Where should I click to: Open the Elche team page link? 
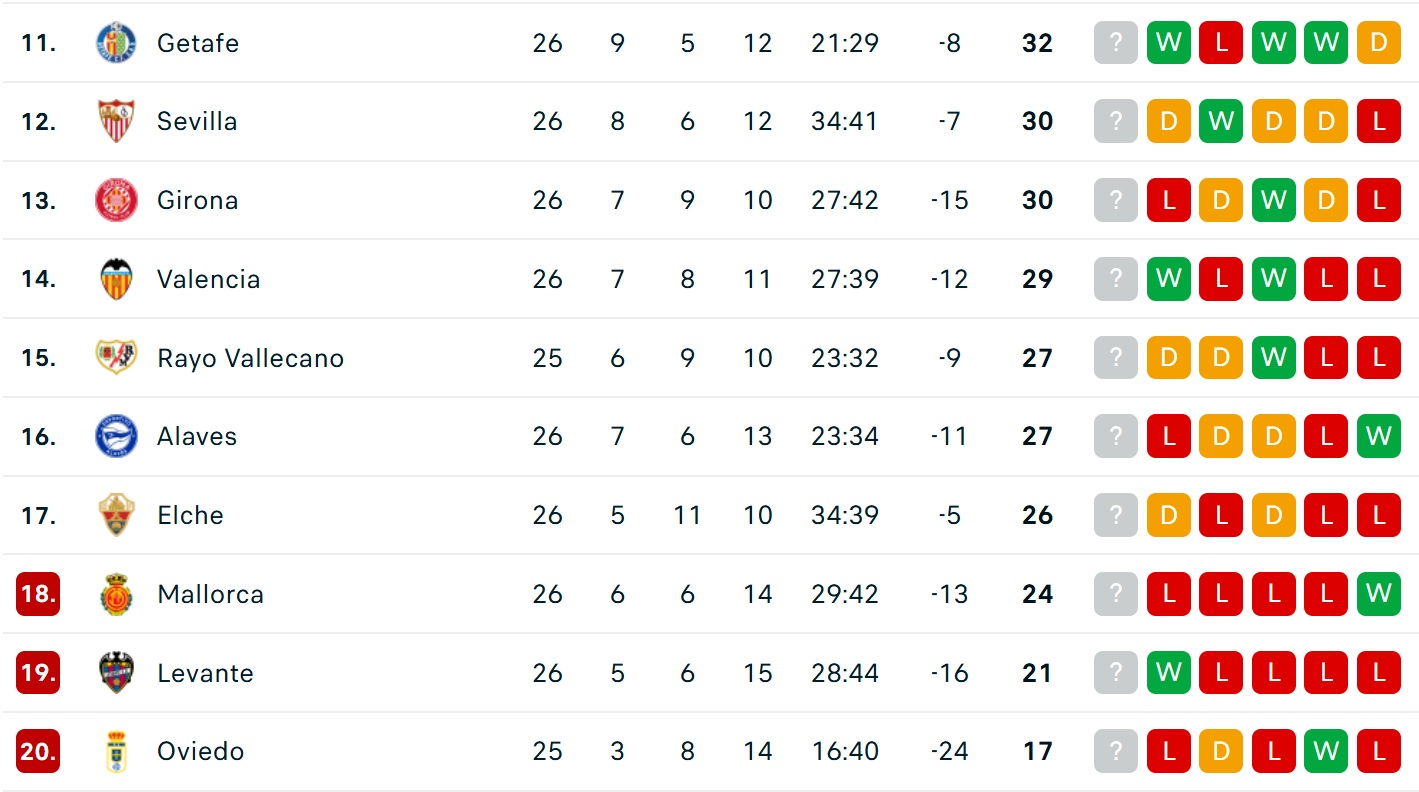(190, 515)
